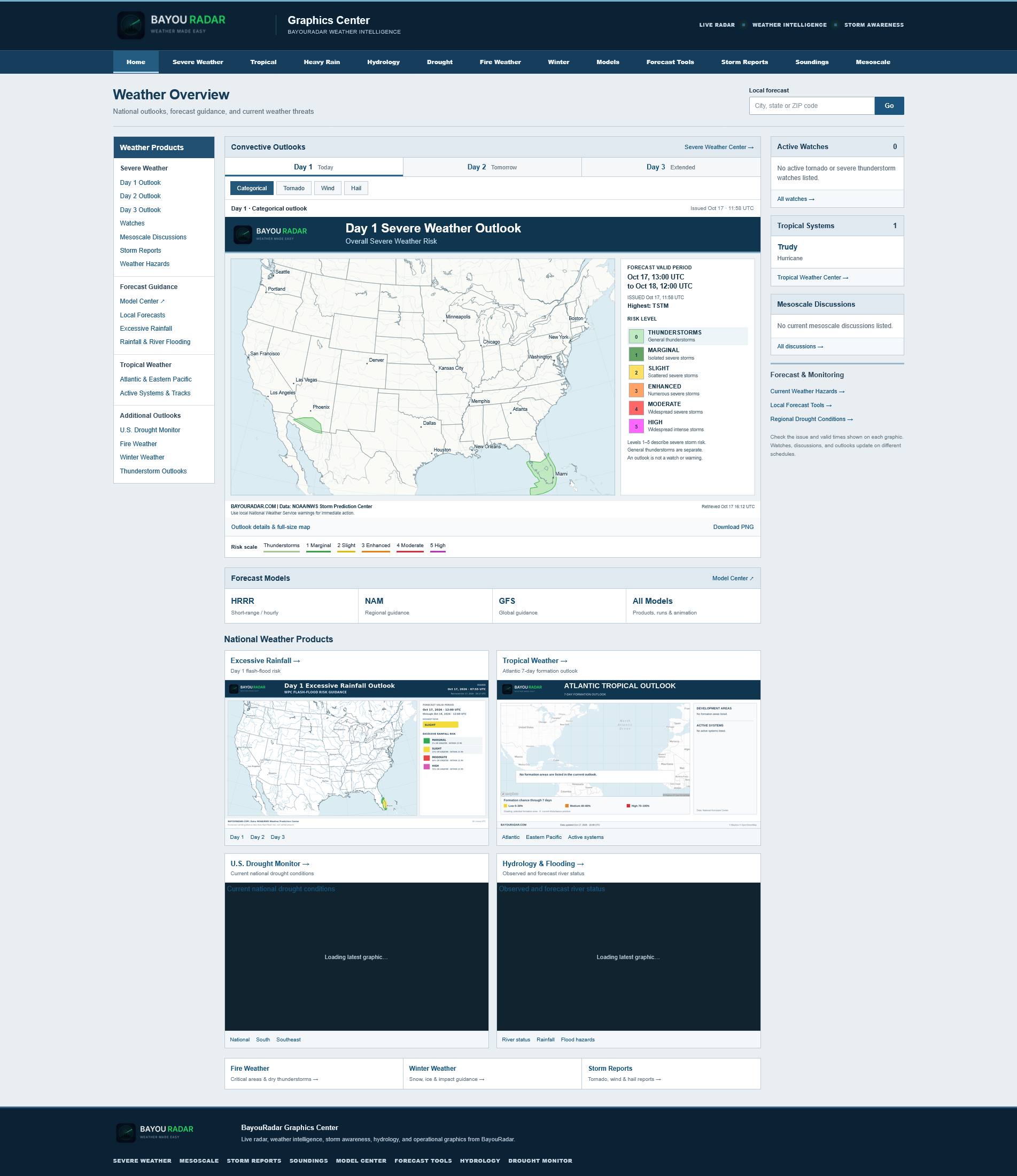
Task: Open the HRRR forecast model card
Action: point(291,605)
